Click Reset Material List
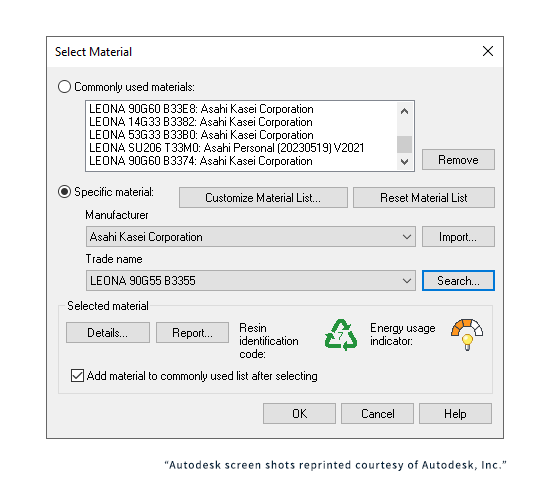 (424, 198)
